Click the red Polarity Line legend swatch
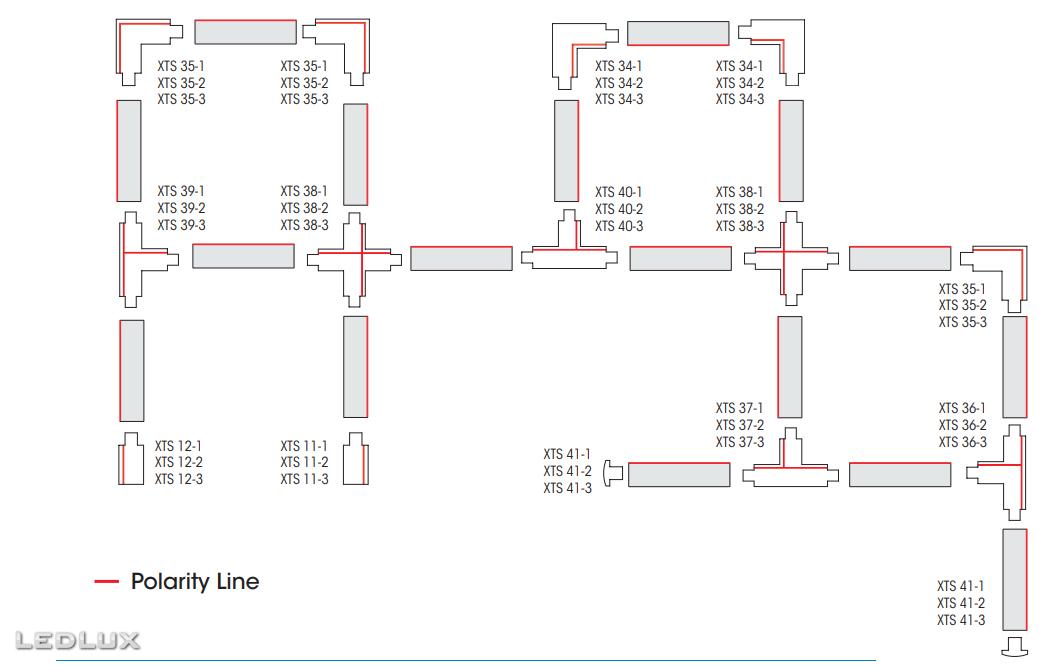The image size is (1056, 667). point(107,582)
